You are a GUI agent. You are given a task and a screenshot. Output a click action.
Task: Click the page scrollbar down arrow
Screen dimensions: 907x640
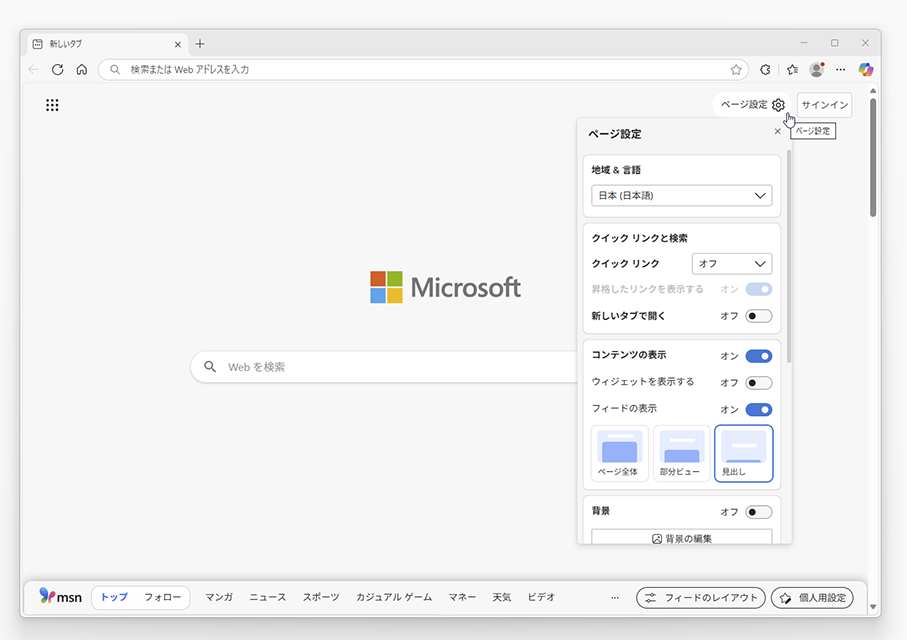pos(873,606)
